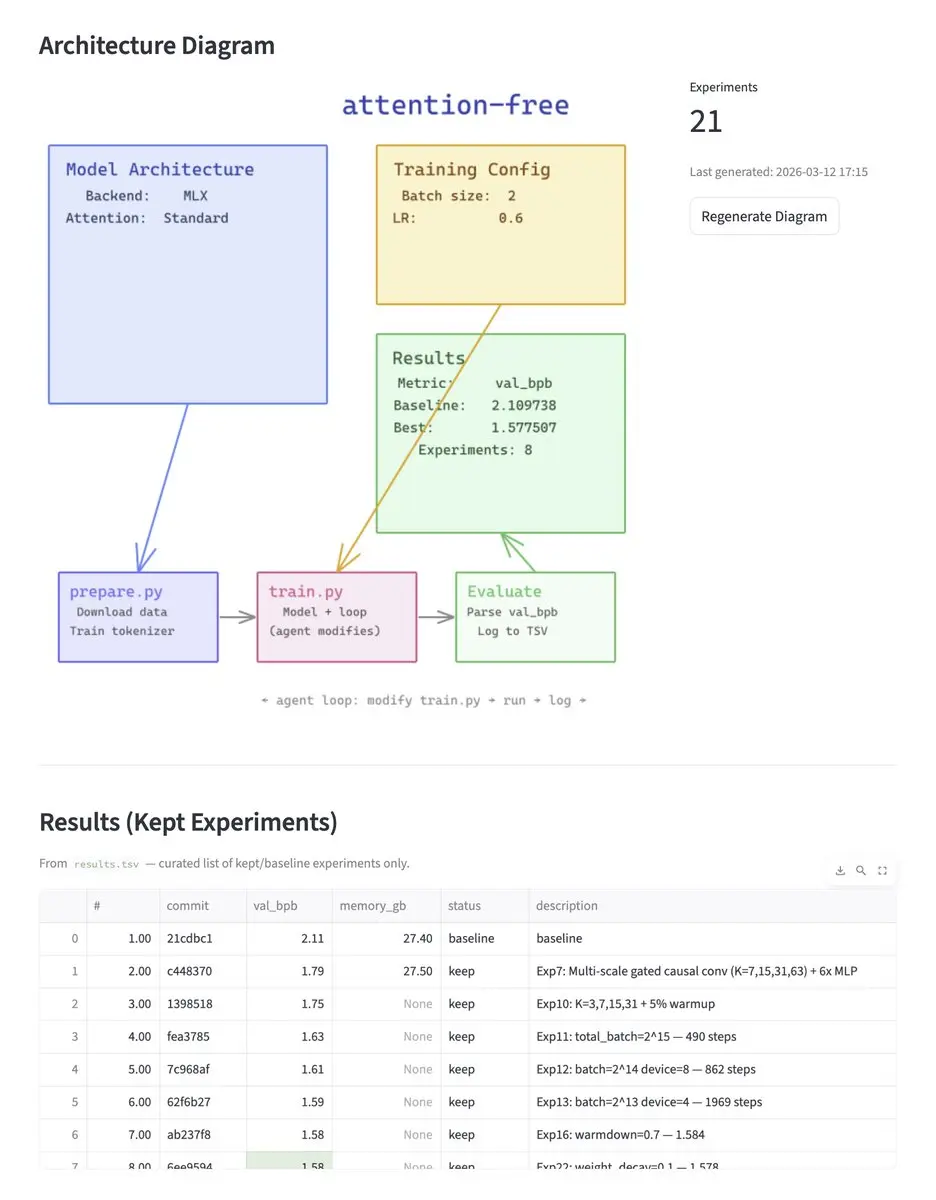Select commit cell fea3785
Screen dimensions: 936x1200
pyautogui.click(x=189, y=1037)
